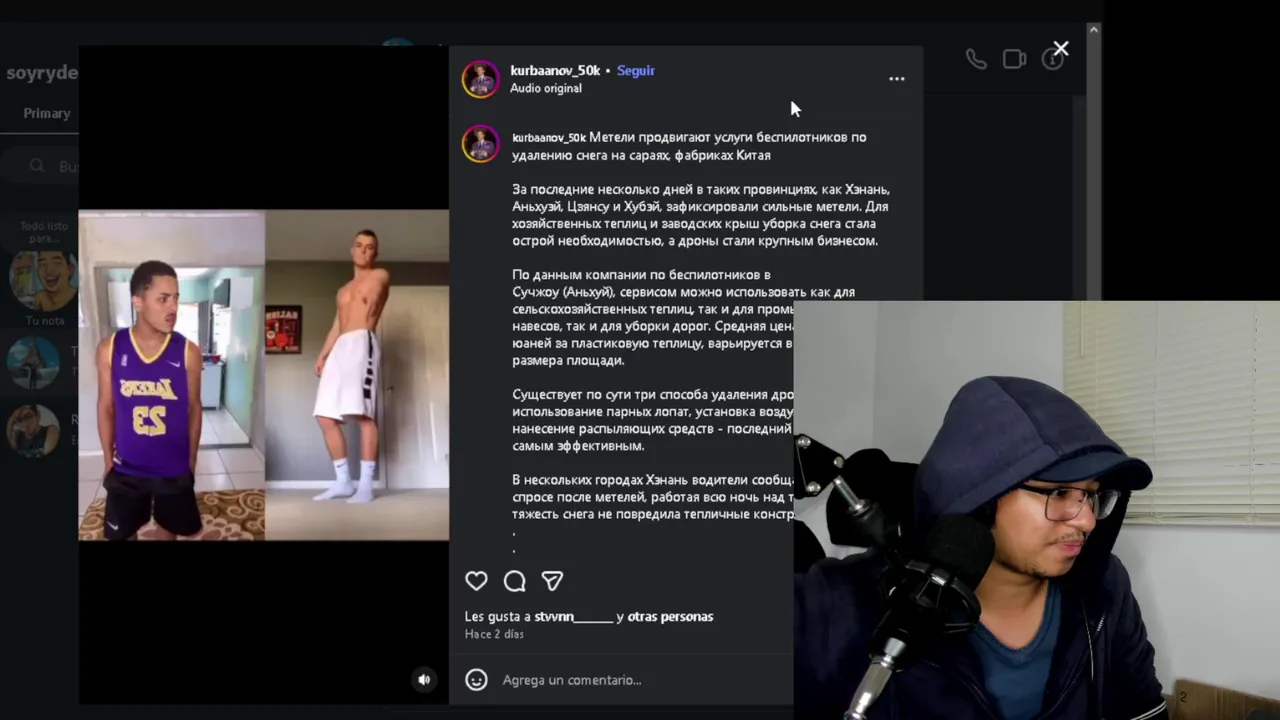Screen dimensions: 1280x720
Task: Open comments via speech bubble icon
Action: (514, 581)
